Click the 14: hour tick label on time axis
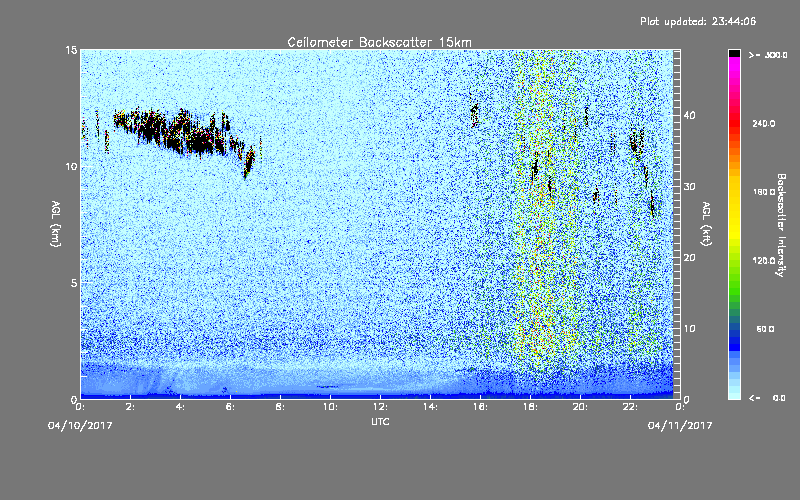This screenshot has width=800, height=500. (430, 407)
